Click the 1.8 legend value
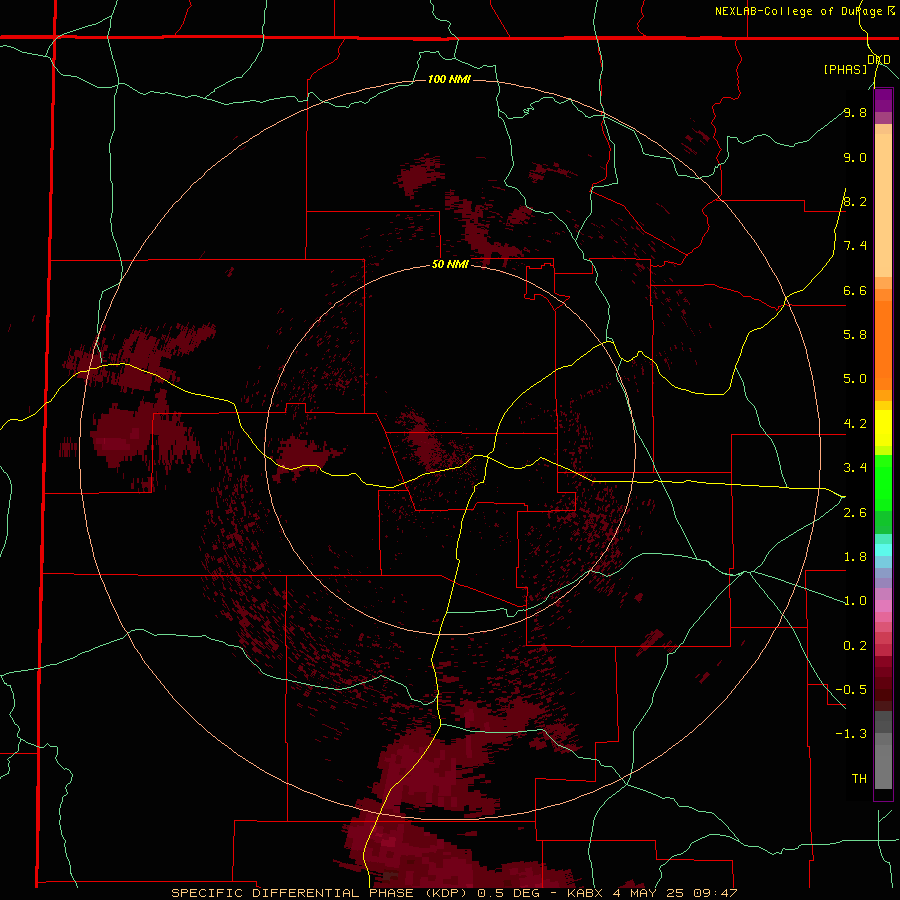Viewport: 900px width, 900px height. [855, 557]
